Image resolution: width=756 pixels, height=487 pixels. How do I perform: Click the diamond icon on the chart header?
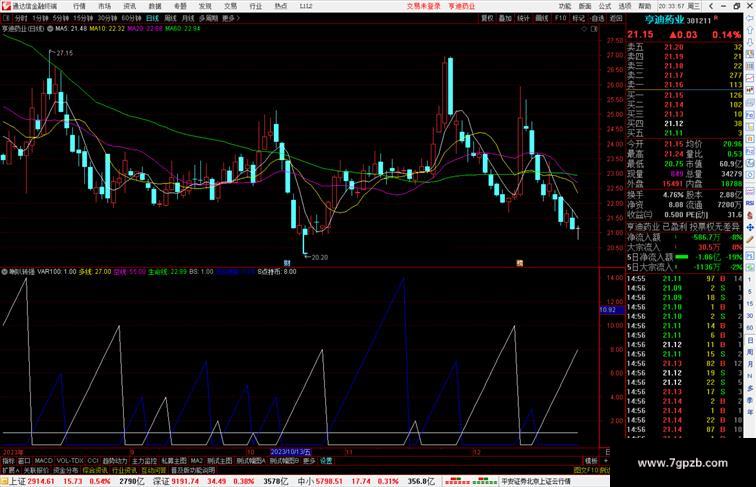[x=584, y=29]
